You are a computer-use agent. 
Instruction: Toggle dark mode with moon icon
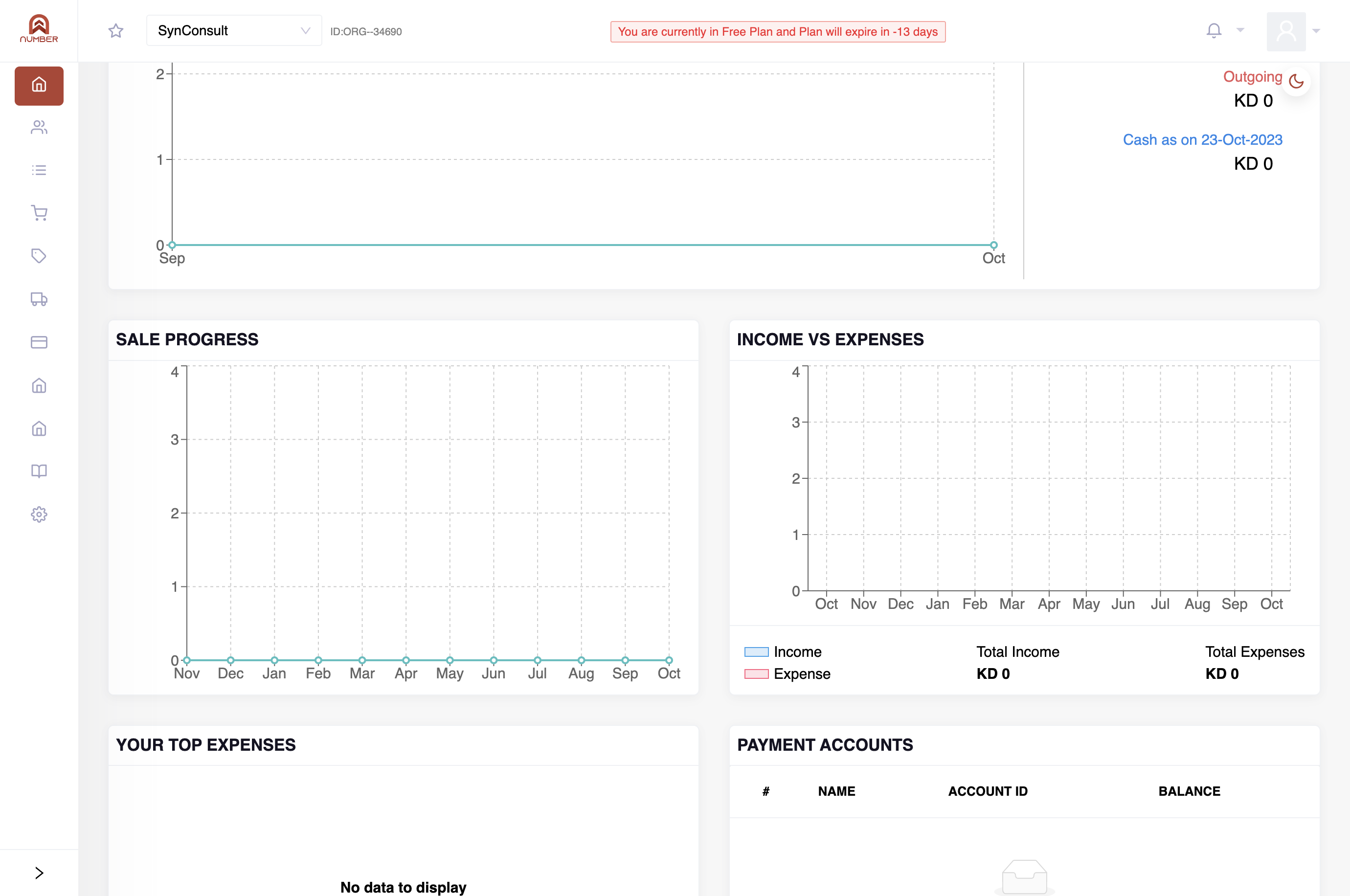point(1296,82)
